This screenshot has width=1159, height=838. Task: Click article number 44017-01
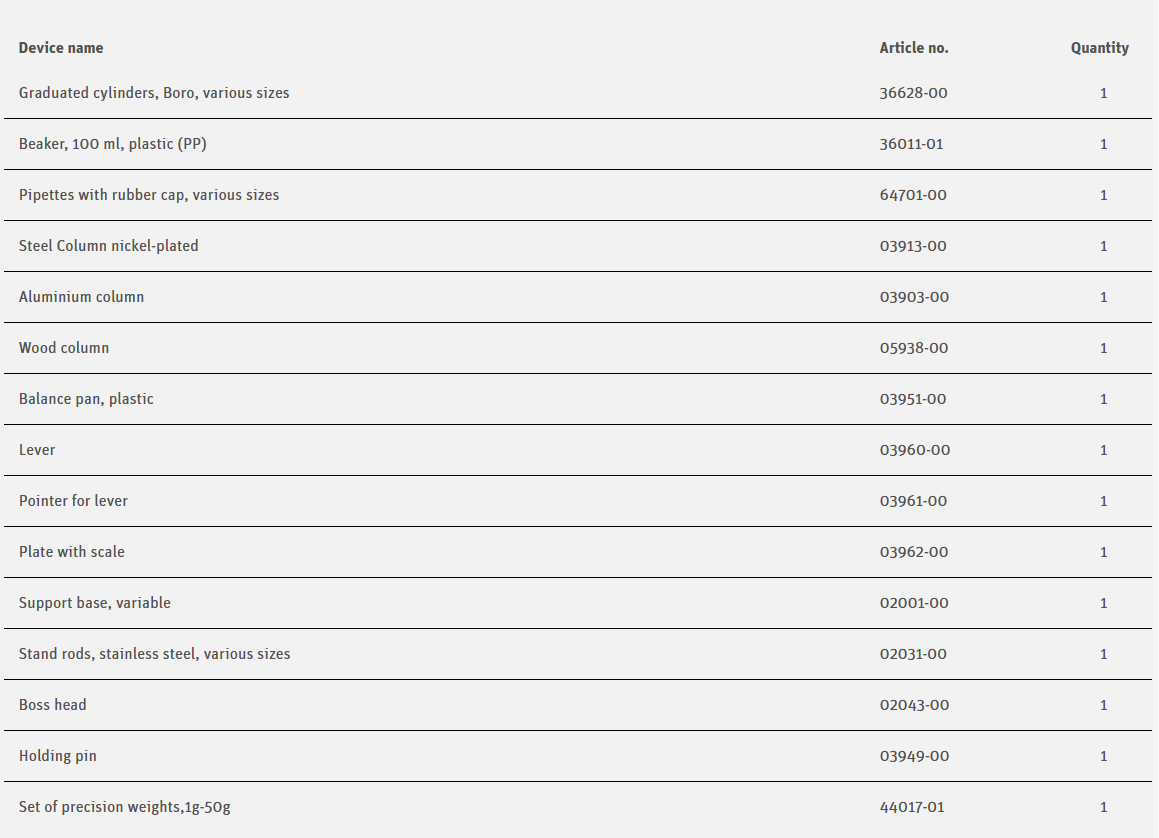pyautogui.click(x=911, y=807)
